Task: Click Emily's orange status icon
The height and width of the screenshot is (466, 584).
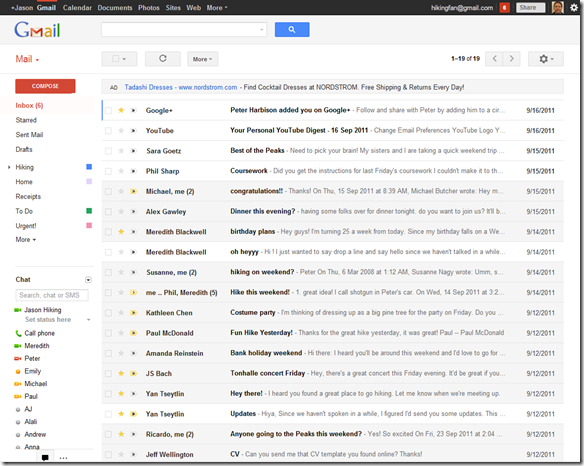Action: (18, 371)
